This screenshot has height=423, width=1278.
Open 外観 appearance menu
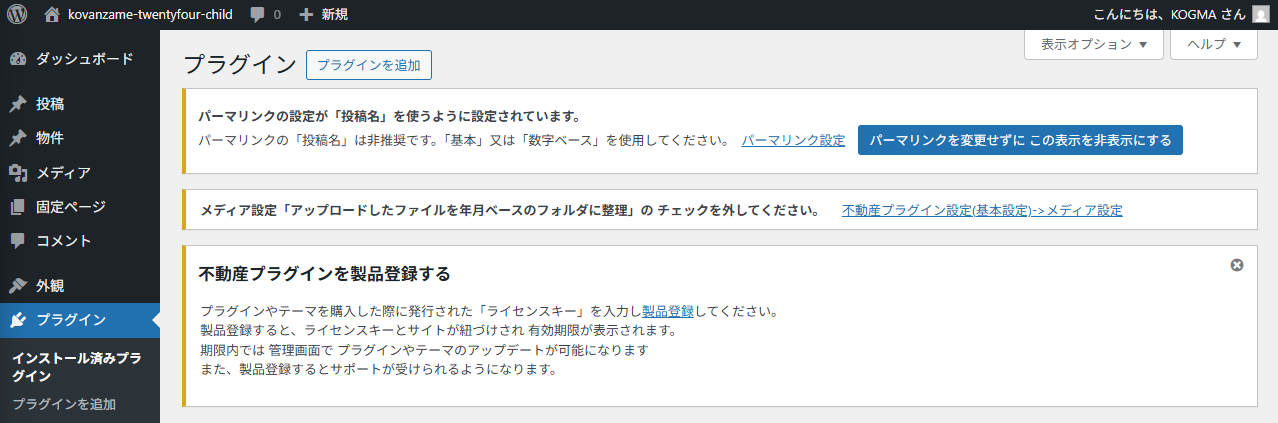50,286
